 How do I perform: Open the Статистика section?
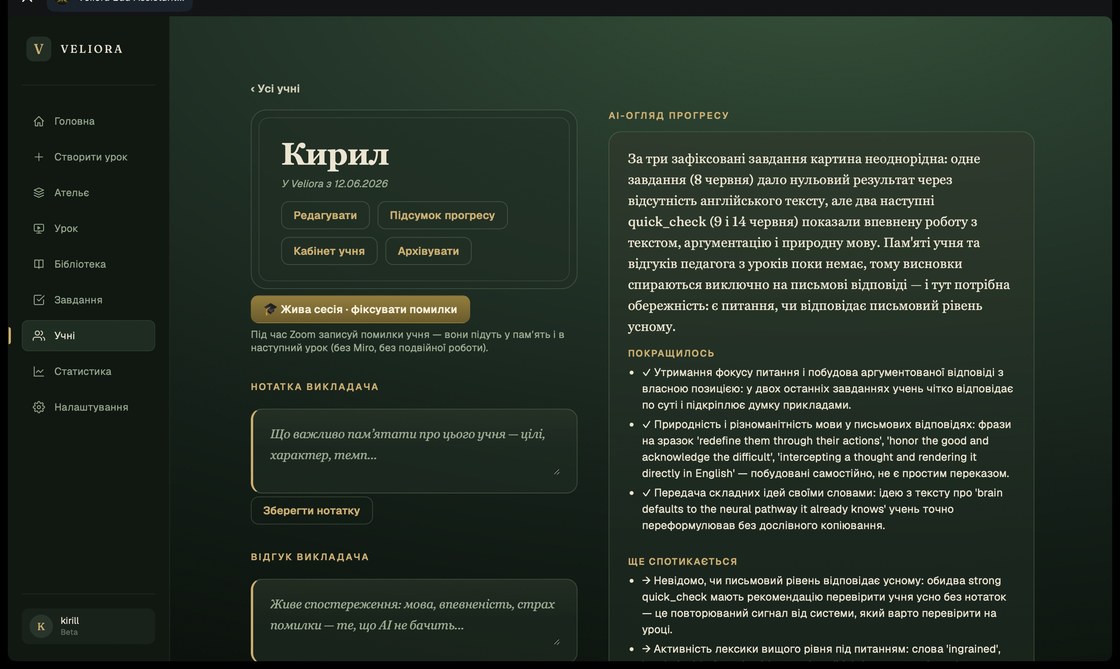[88, 371]
